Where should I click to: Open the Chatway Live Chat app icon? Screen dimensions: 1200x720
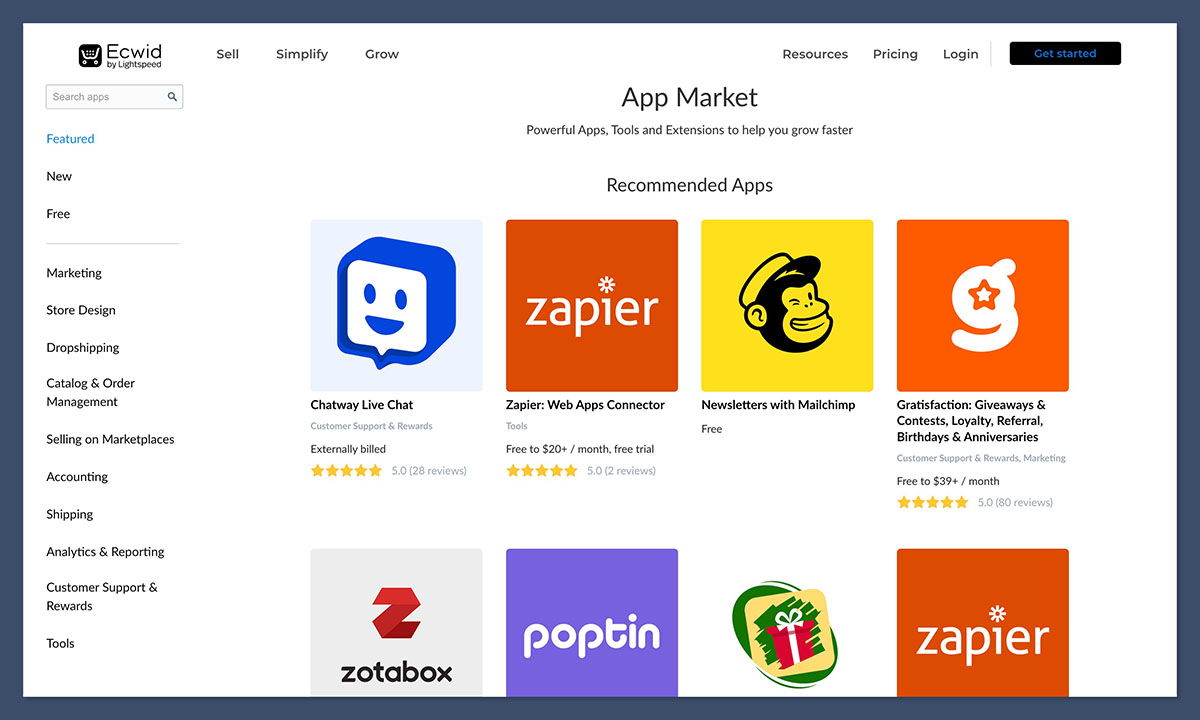coord(396,305)
